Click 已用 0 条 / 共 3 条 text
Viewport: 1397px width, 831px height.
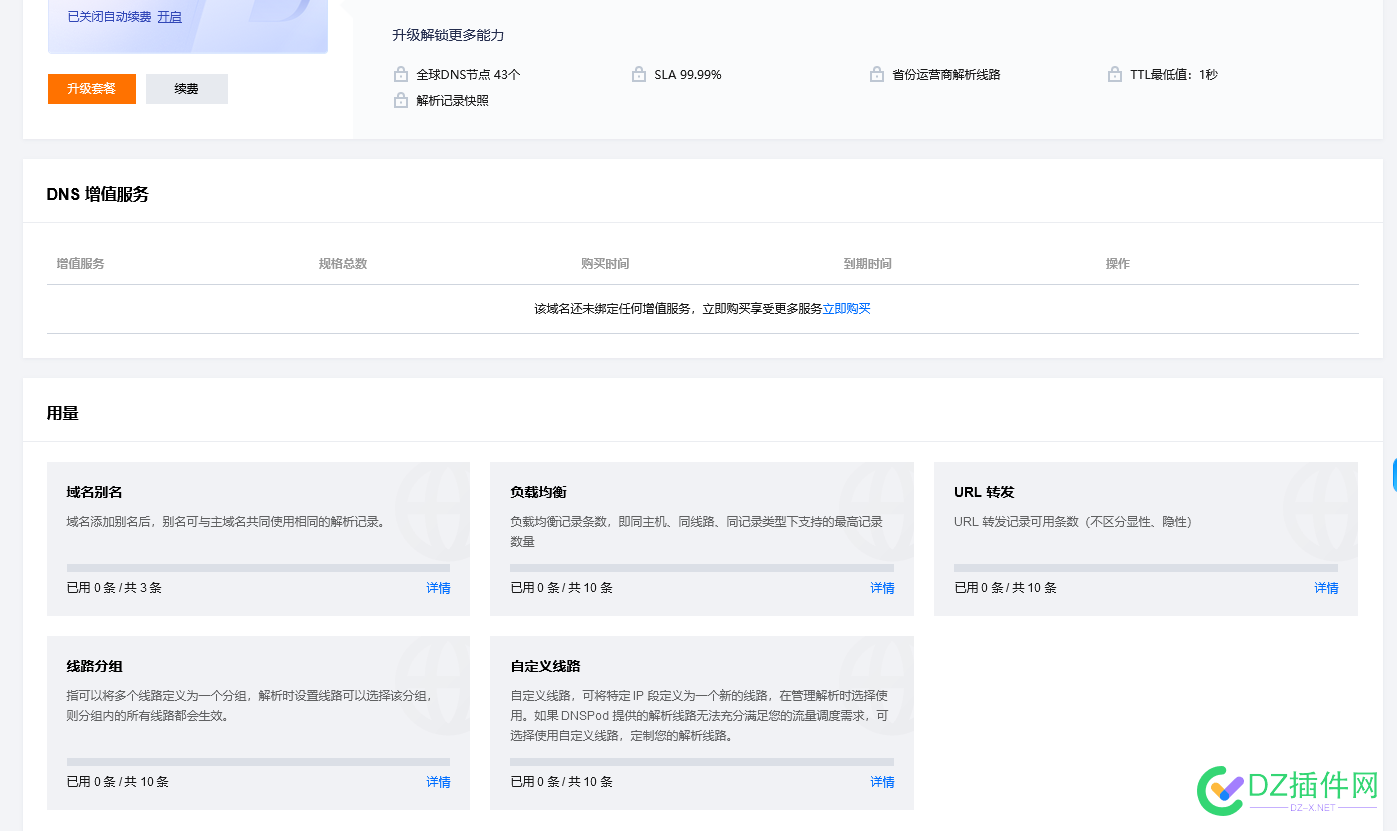coord(114,588)
